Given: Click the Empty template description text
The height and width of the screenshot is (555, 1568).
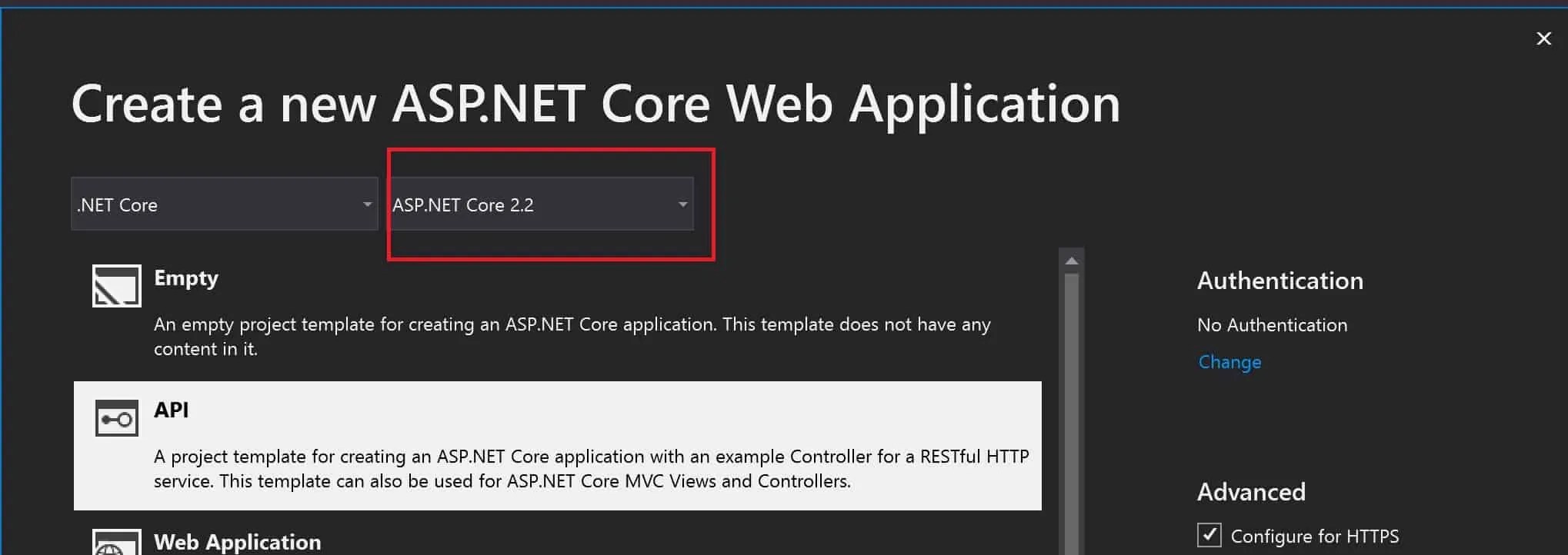Looking at the screenshot, I should click(x=572, y=337).
